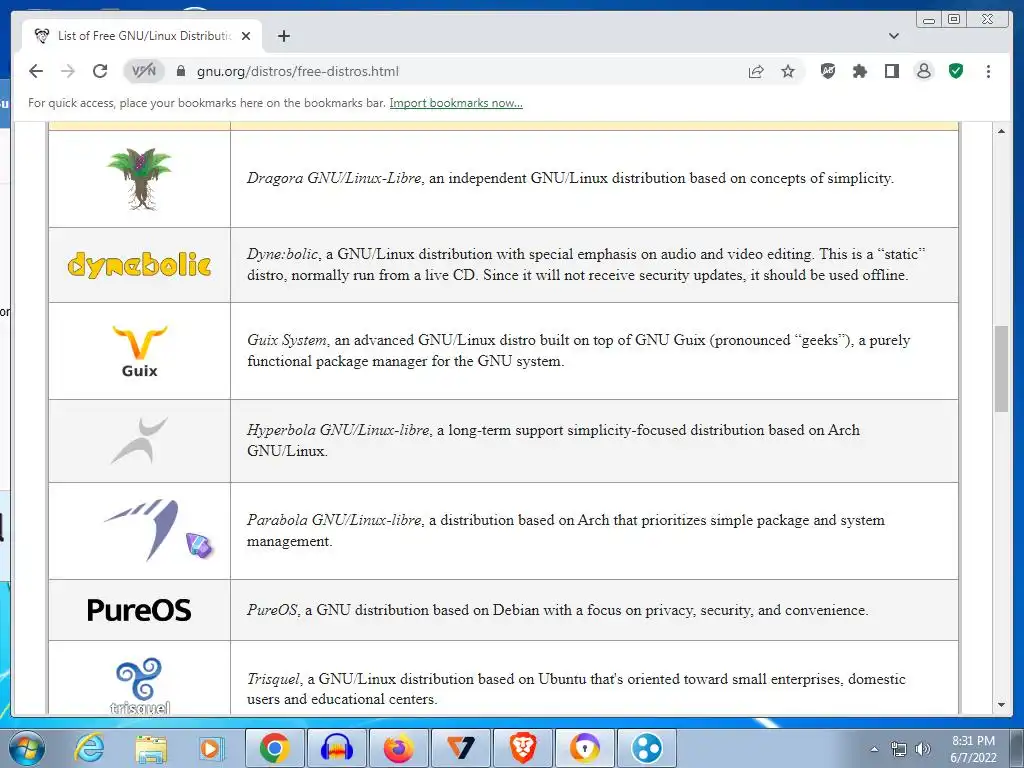1024x768 pixels.
Task: Close the List of Free GNU/Linux tab
Action: point(246,36)
